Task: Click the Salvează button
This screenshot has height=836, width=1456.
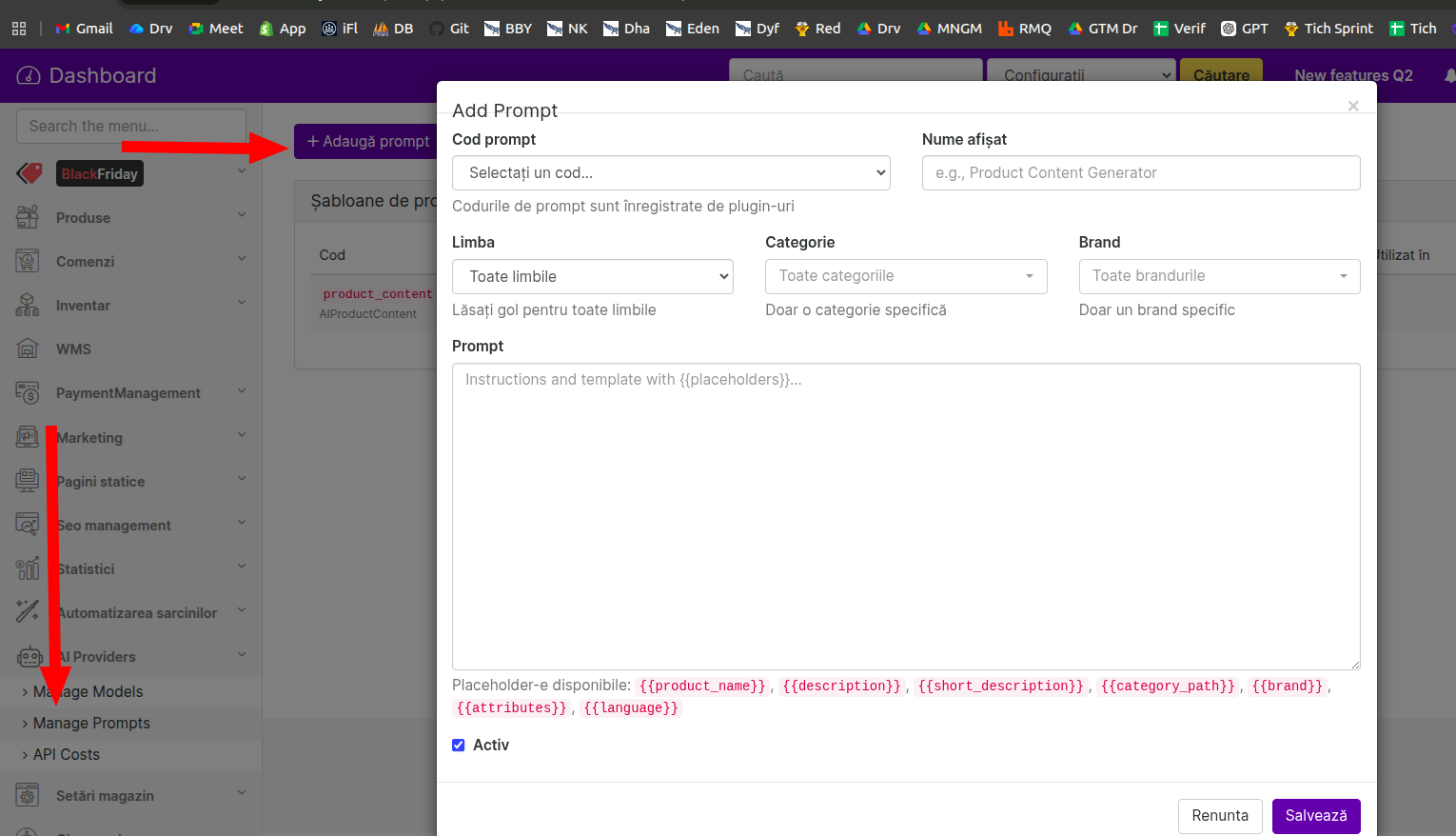Action: [1315, 816]
